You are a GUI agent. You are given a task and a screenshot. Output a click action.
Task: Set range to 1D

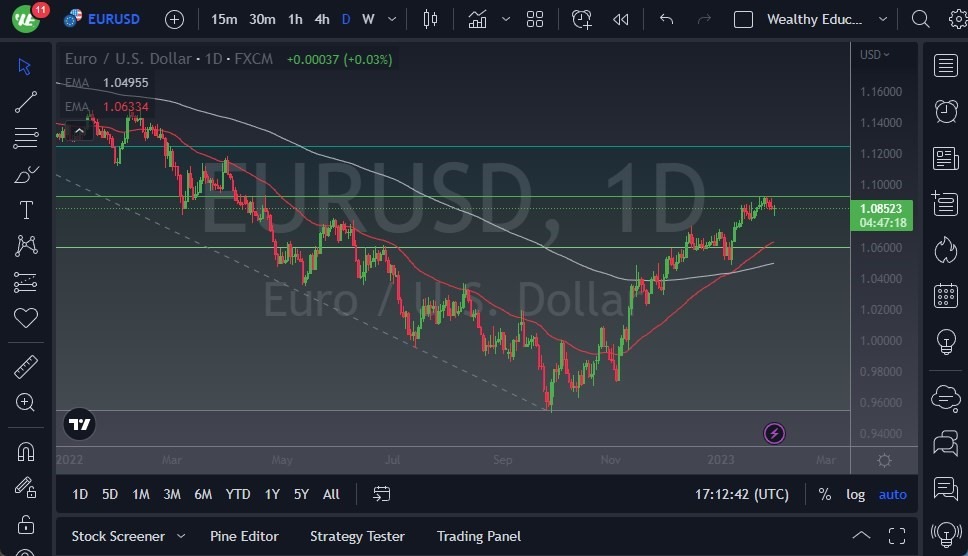coord(80,494)
